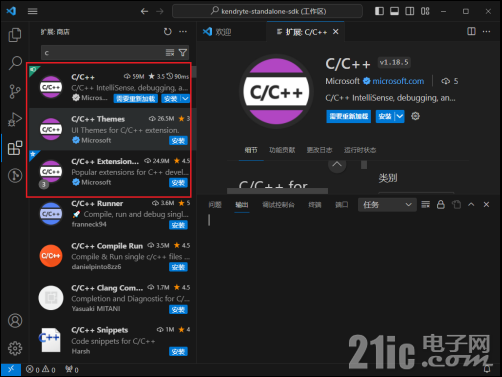Switch to the Feature Contributions tab
Image resolution: width=502 pixels, height=377 pixels.
282,150
